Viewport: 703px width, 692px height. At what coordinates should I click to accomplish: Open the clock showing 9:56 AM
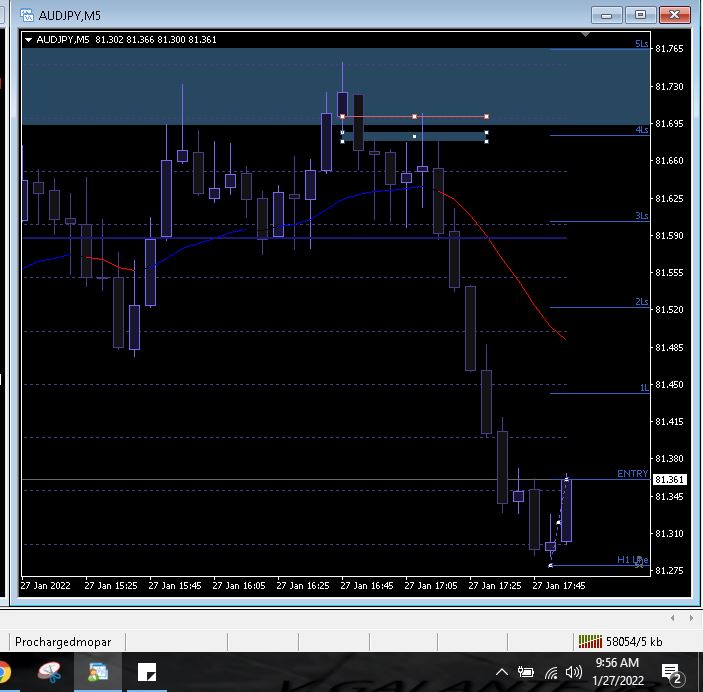[617, 671]
